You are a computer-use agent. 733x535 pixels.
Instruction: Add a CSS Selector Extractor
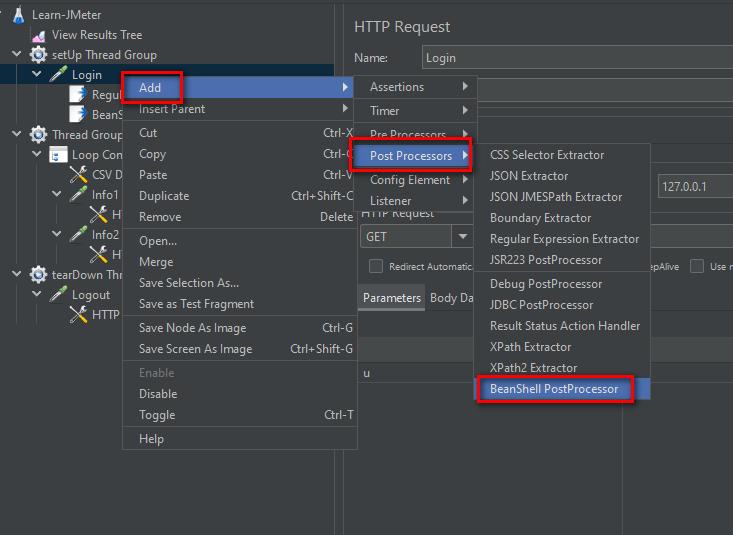coord(562,155)
